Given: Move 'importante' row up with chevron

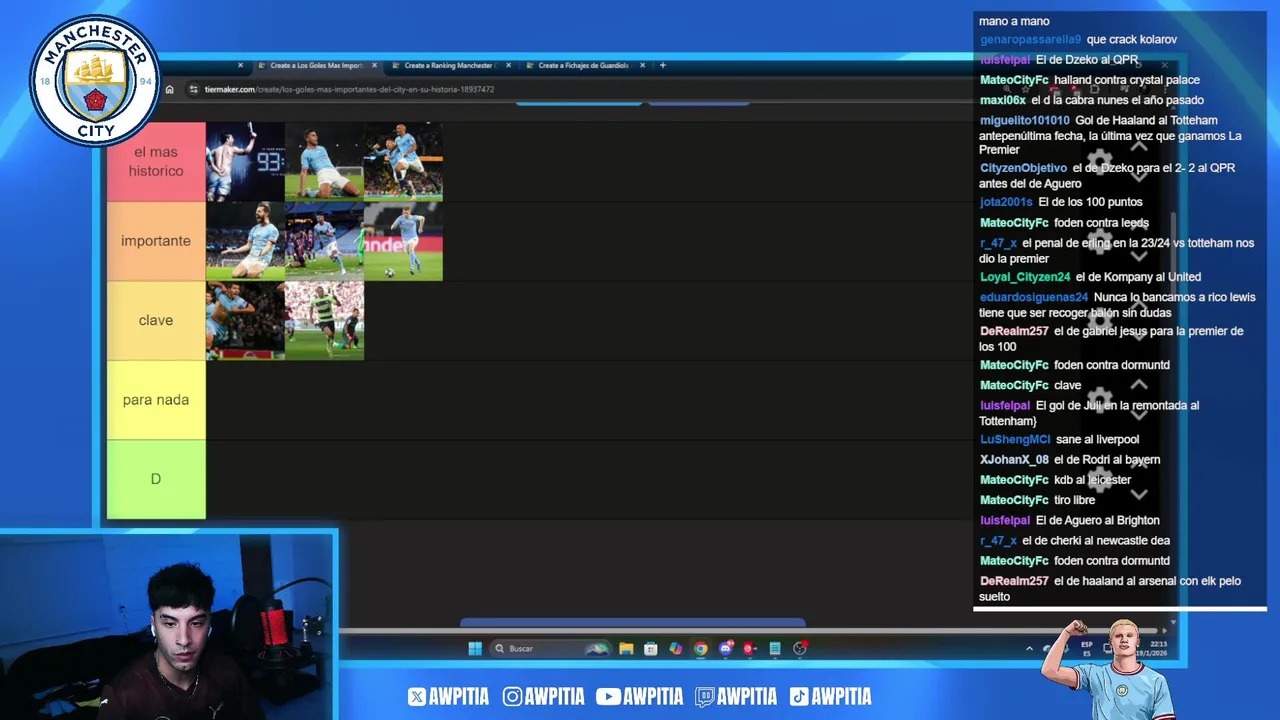Looking at the screenshot, I should pyautogui.click(x=1139, y=226).
